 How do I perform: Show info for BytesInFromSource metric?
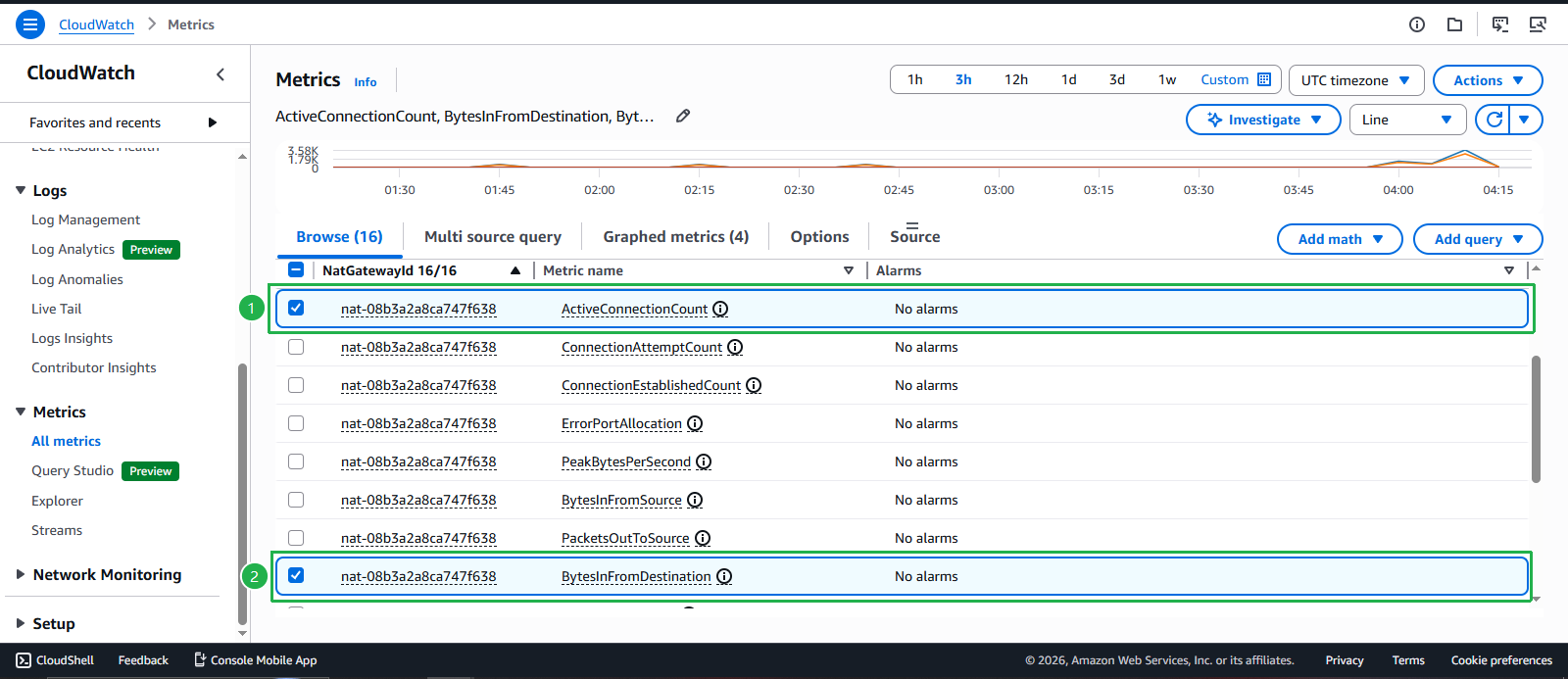pos(695,500)
